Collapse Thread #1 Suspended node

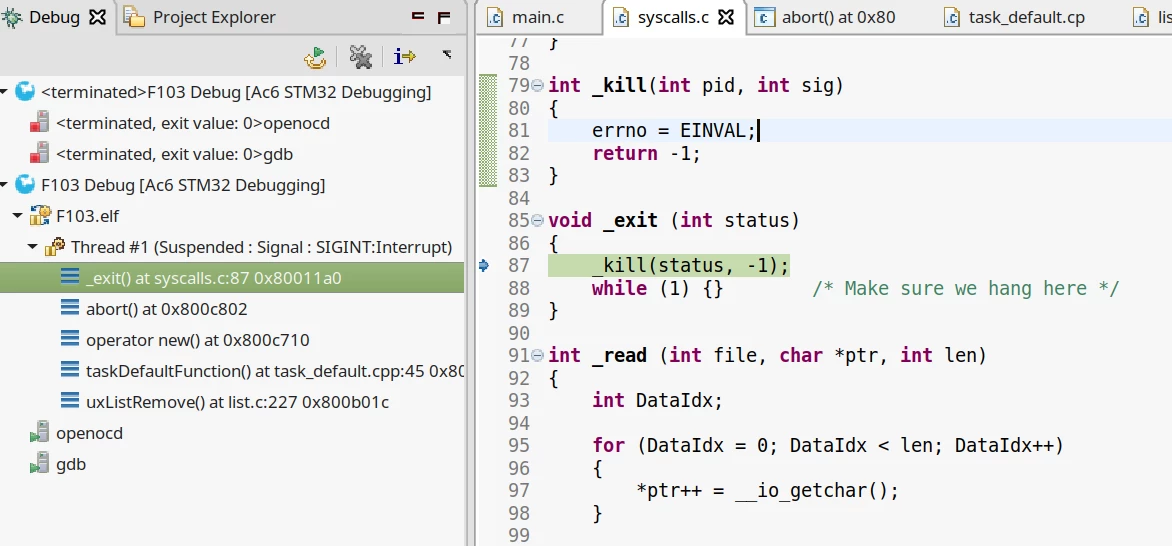click(32, 247)
